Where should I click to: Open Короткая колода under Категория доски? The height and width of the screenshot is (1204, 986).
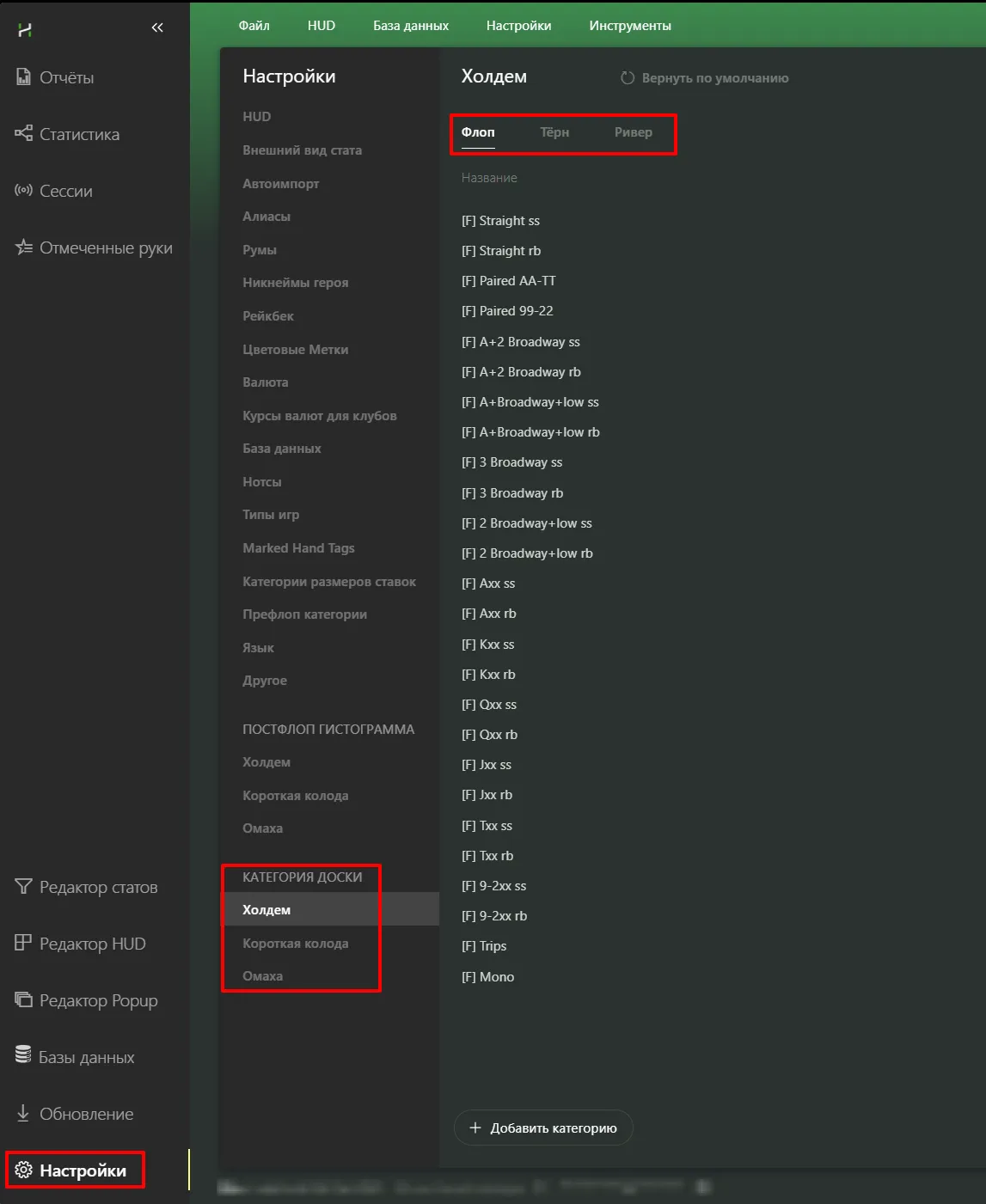295,944
